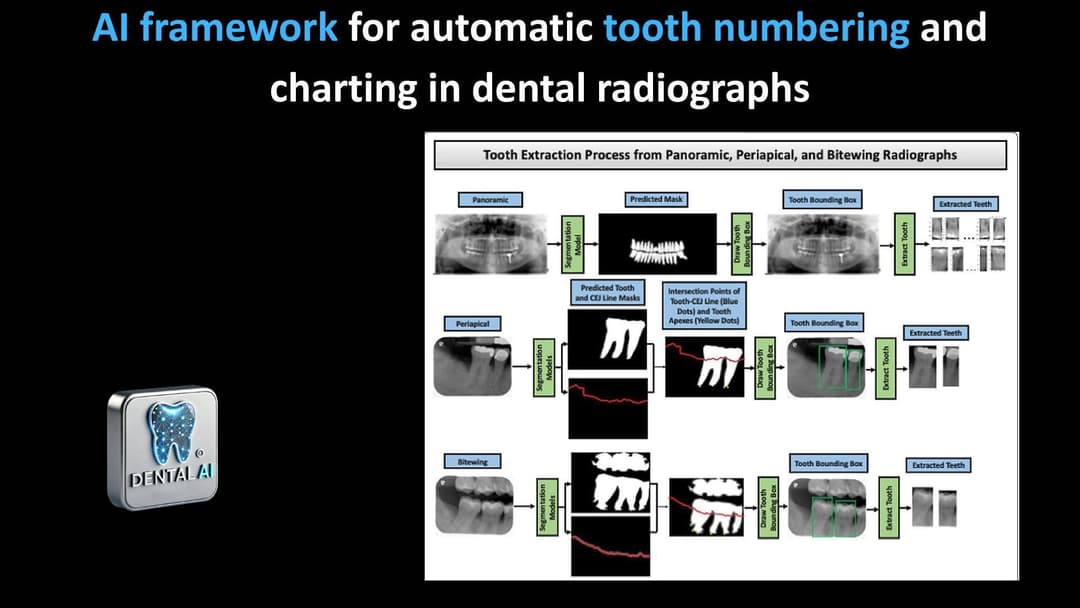Viewport: 1080px width, 608px height.
Task: Click the Extracted Teeth label in panoramic row
Action: (966, 204)
